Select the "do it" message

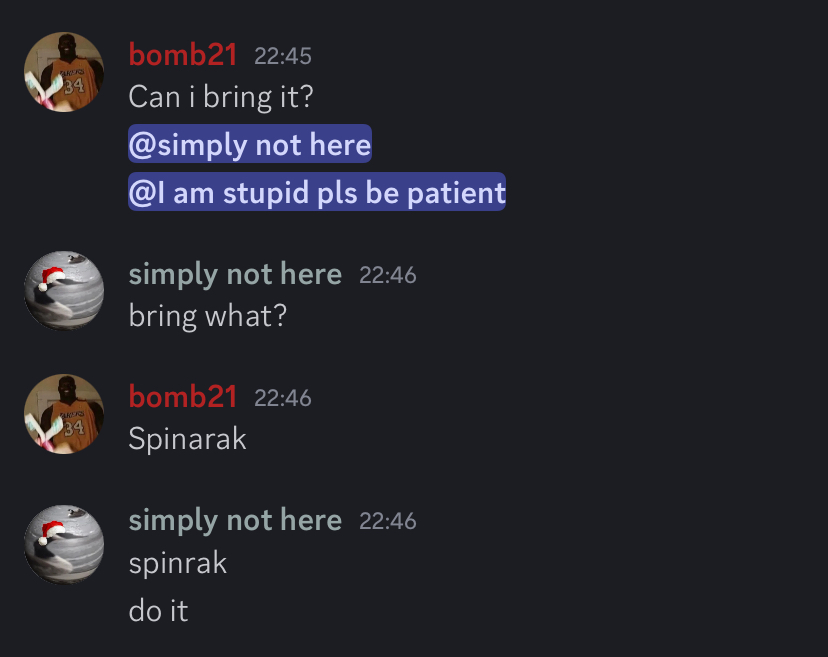[158, 611]
